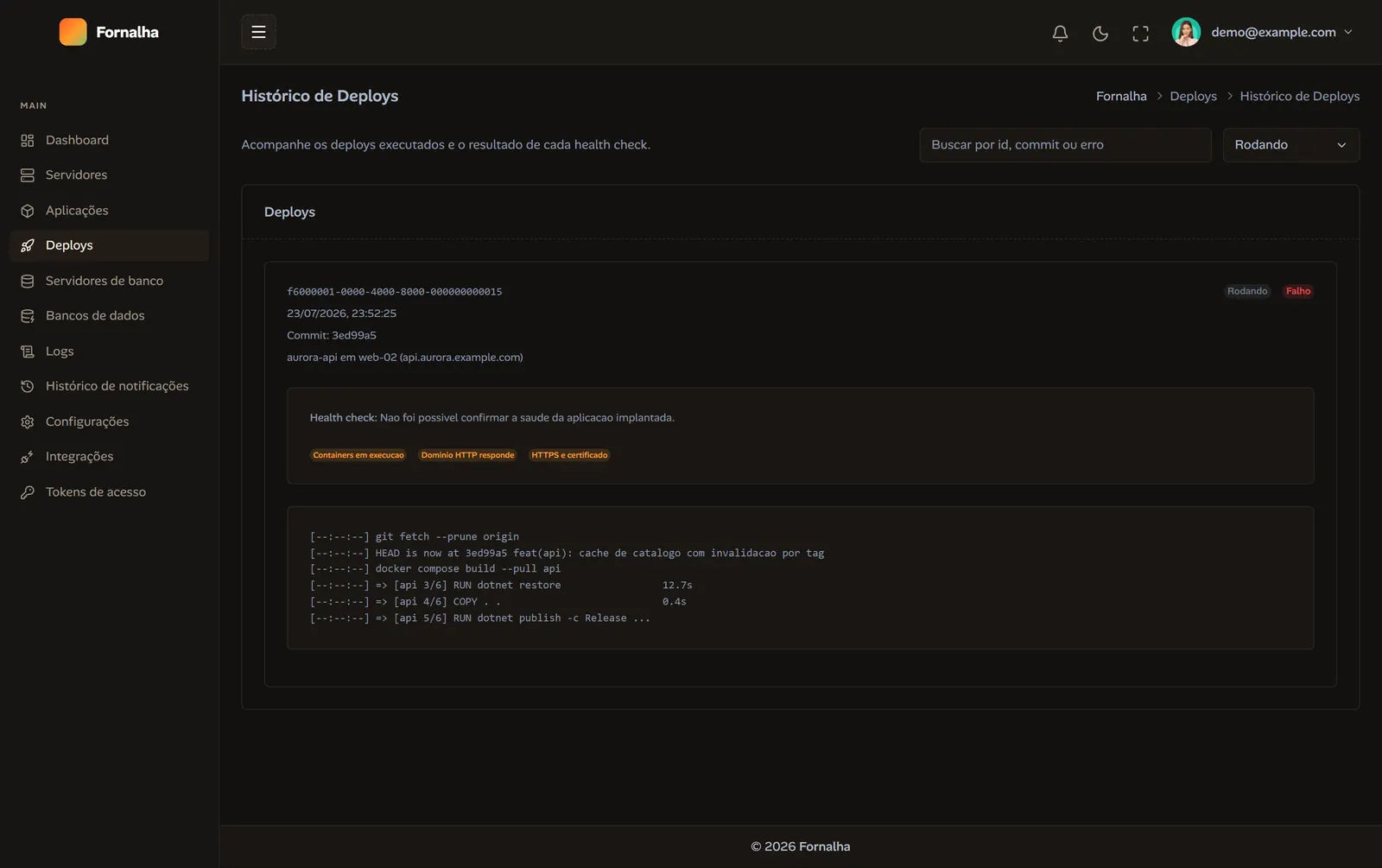Click the Aplicações box icon
This screenshot has height=868, width=1382.
tap(28, 211)
